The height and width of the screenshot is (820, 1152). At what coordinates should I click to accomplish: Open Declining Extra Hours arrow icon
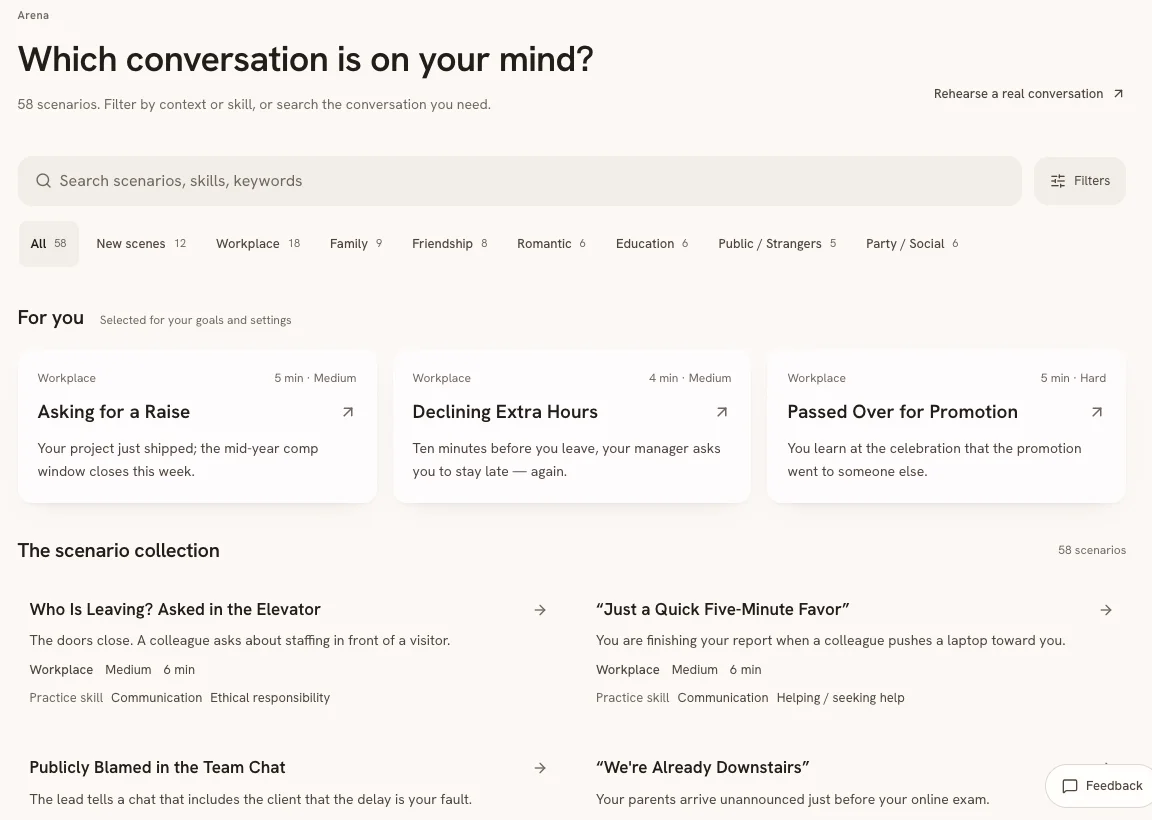(x=722, y=412)
